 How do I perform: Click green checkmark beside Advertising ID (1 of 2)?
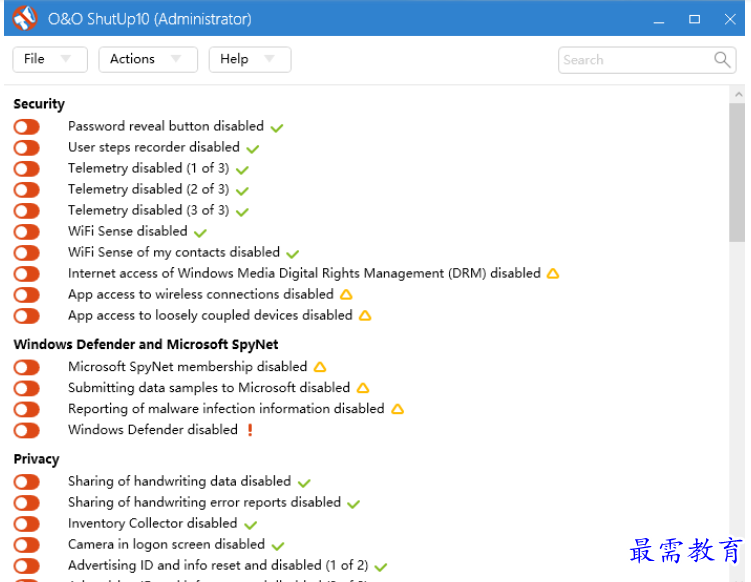tap(381, 567)
